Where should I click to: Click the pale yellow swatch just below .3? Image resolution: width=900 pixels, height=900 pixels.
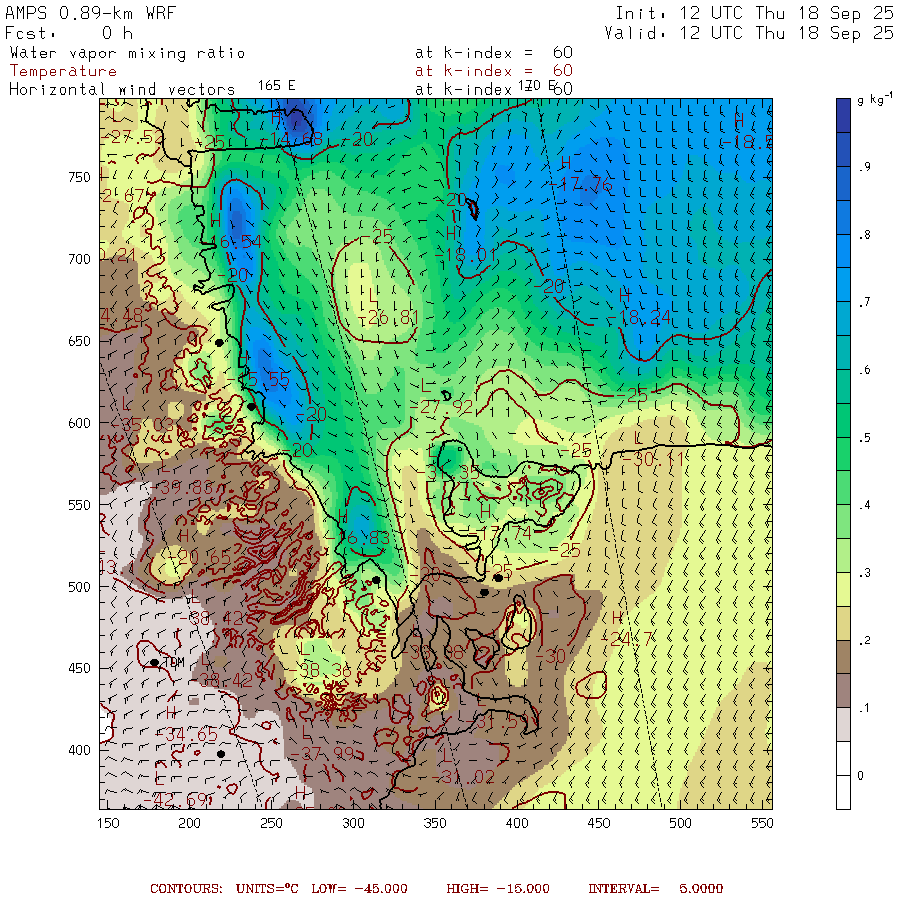pyautogui.click(x=843, y=589)
